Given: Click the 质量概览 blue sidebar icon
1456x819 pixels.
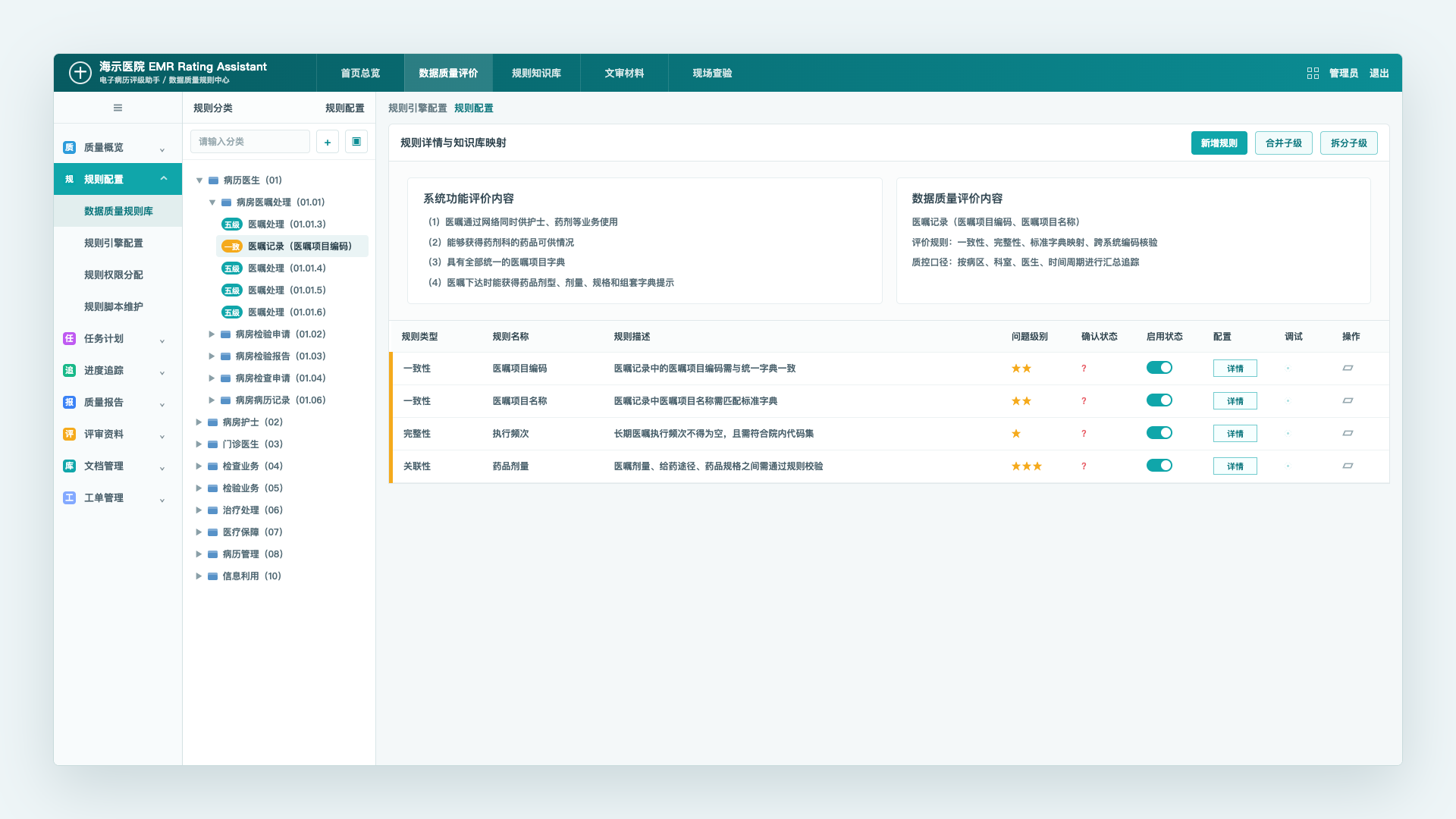Looking at the screenshot, I should coord(69,147).
